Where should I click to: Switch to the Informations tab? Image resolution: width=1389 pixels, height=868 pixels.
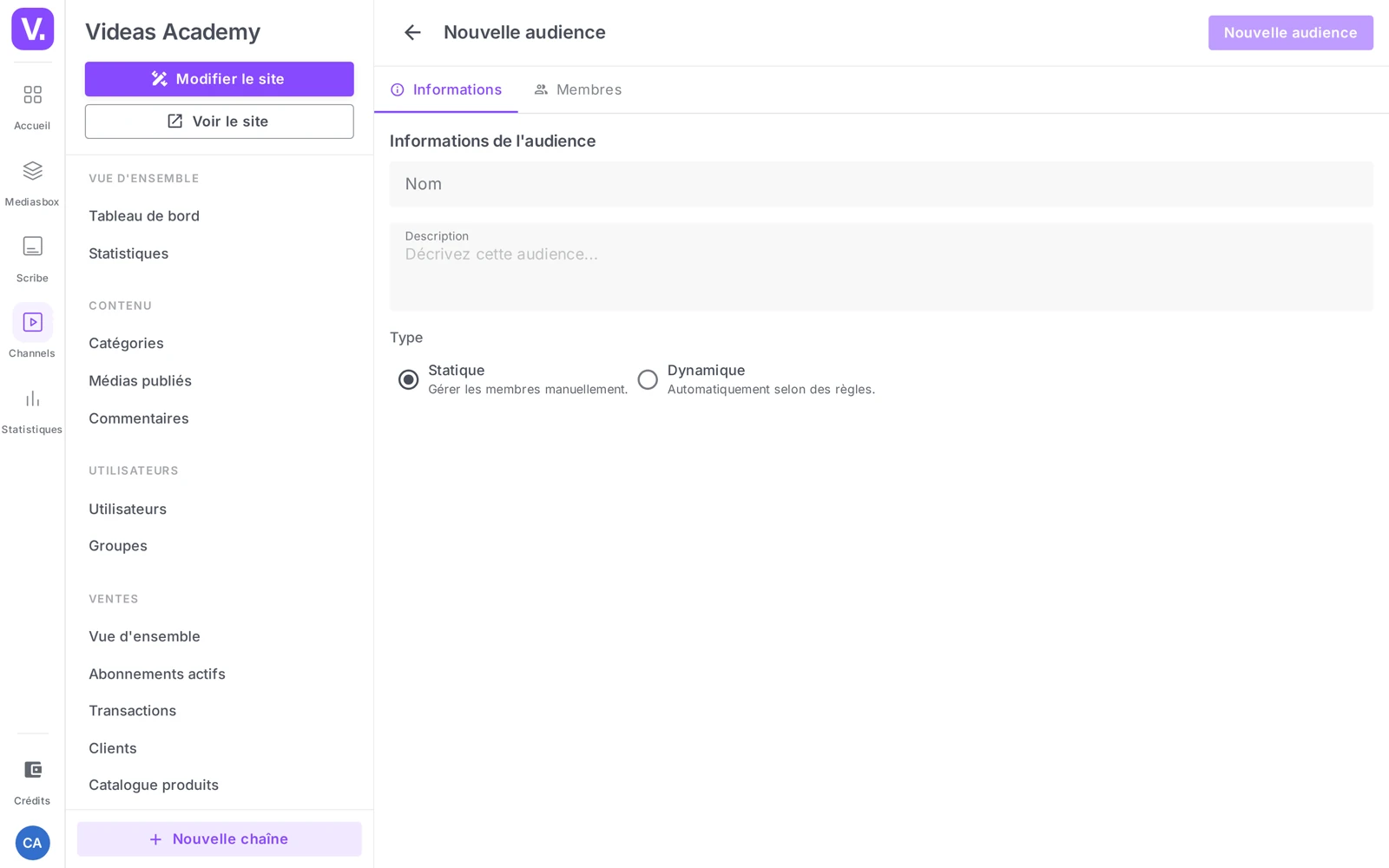click(x=446, y=89)
